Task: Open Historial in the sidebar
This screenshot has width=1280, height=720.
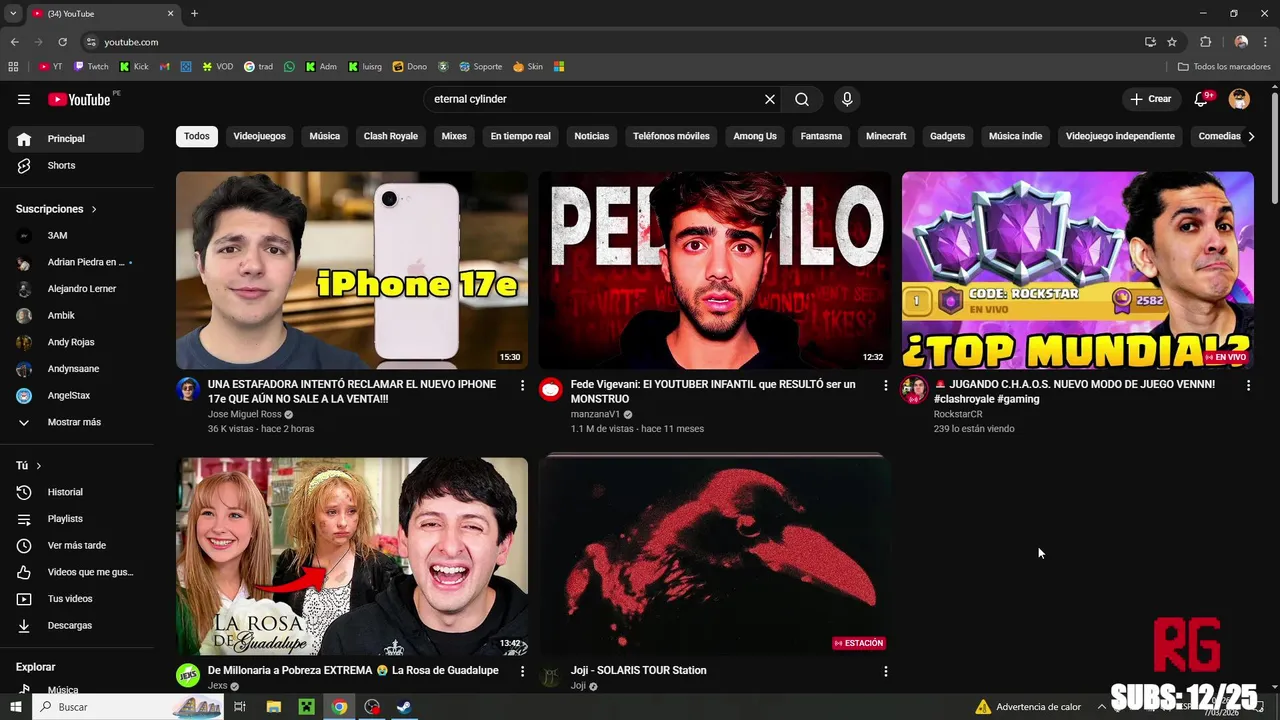Action: tap(76, 492)
